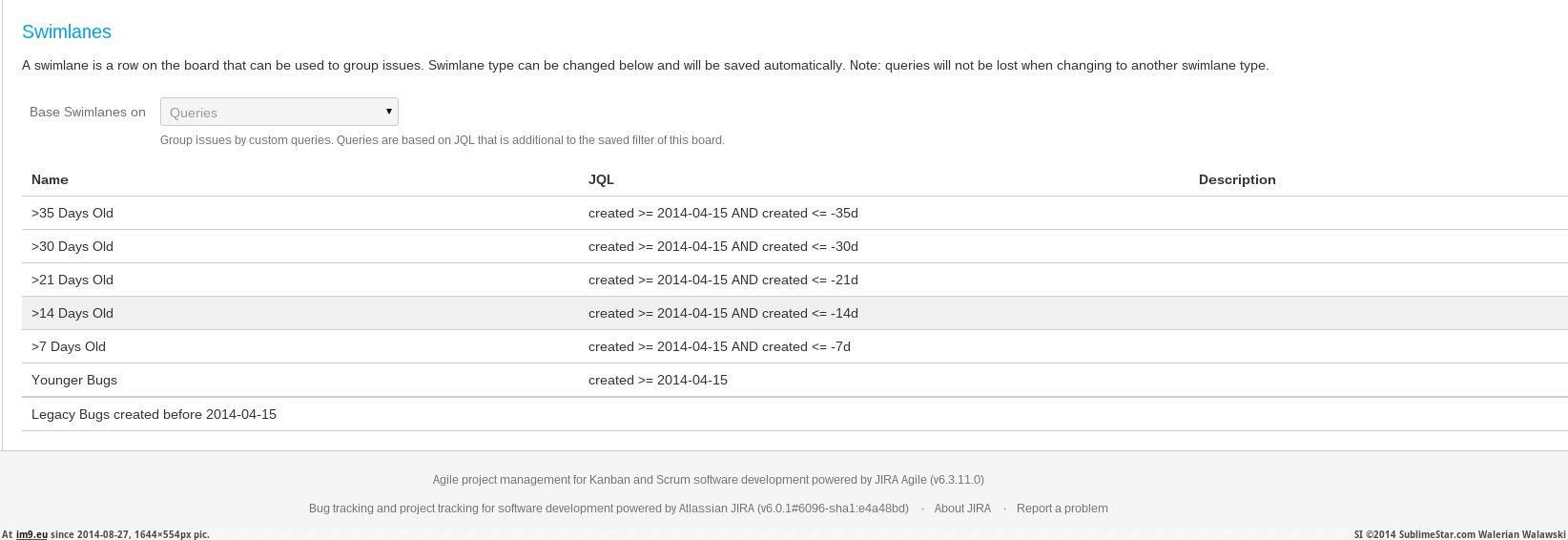This screenshot has width=1568, height=540.
Task: Edit JQL query ending with -14d
Action: 723,313
